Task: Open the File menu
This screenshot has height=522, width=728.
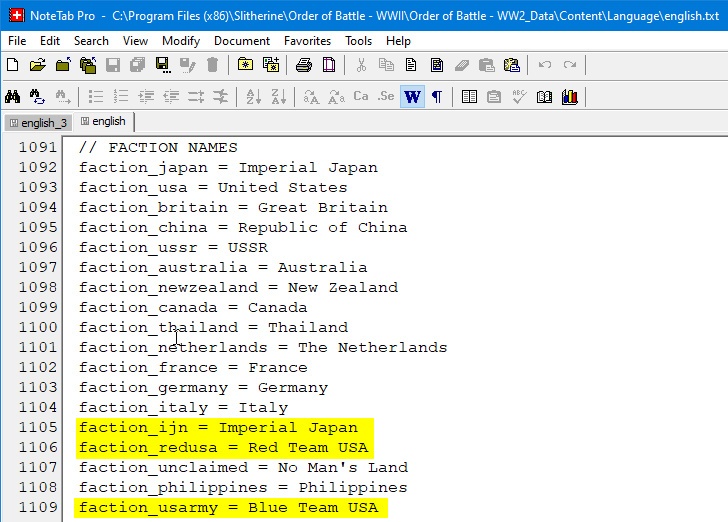Action: pos(17,41)
